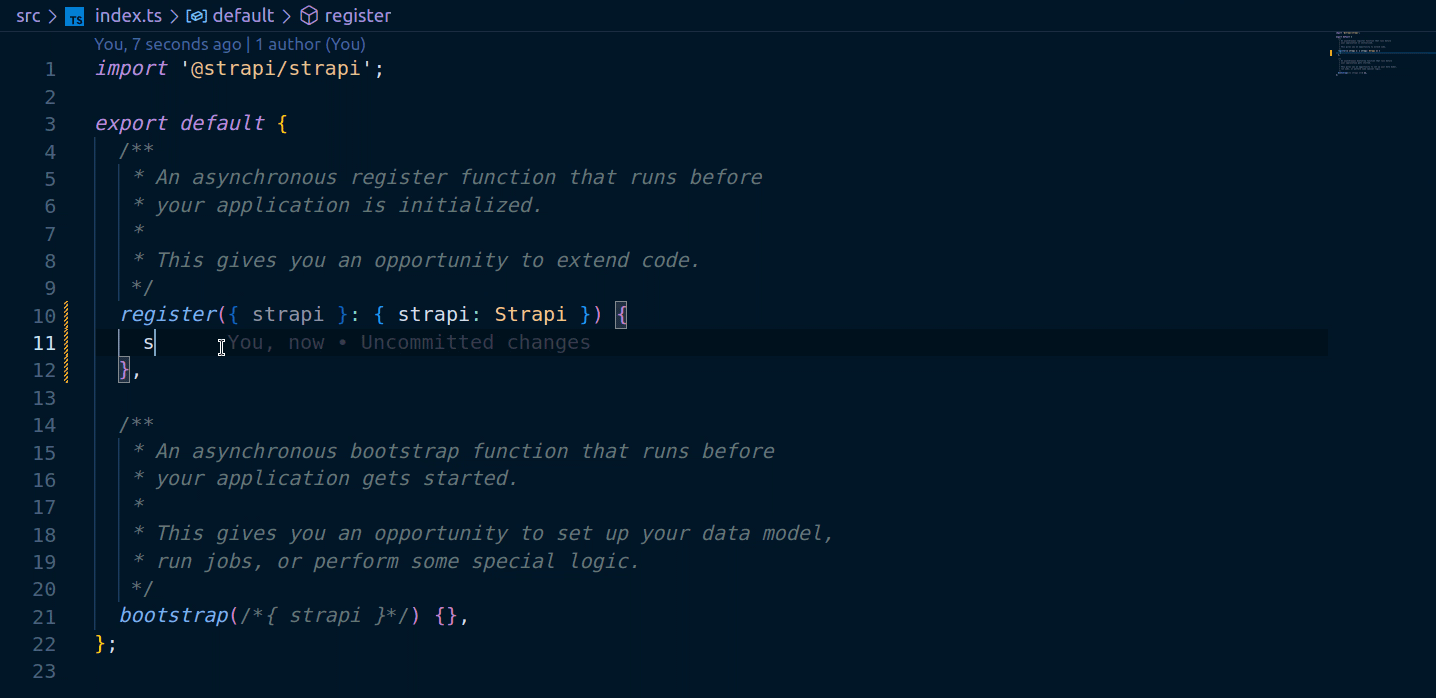
Task: Click the 'Uncommitted changes' inline blame text
Action: [475, 342]
